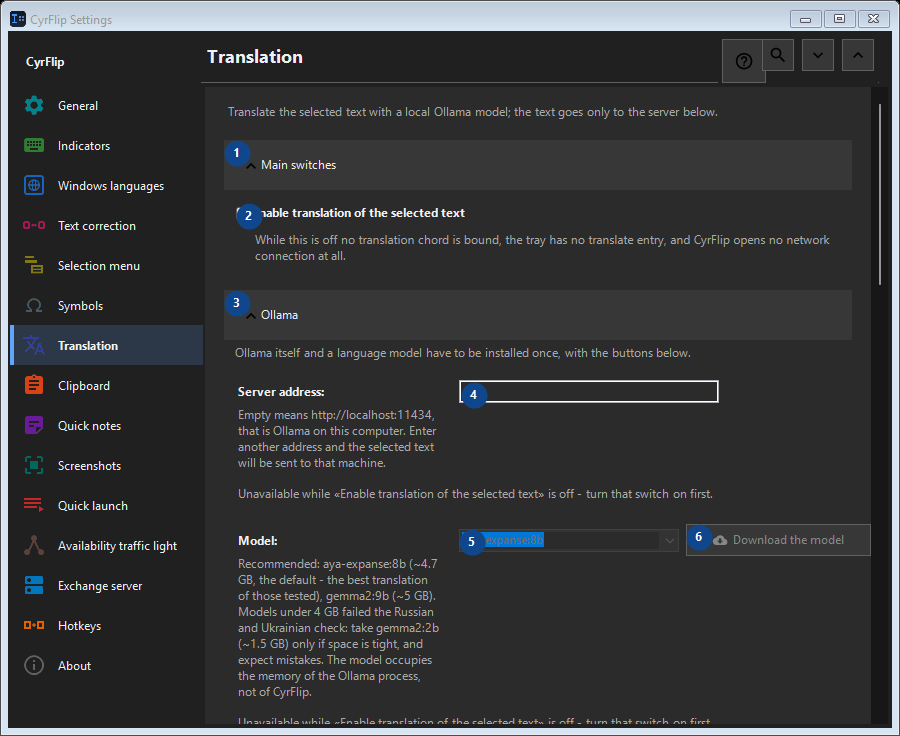Go to the Hotkeys page
This screenshot has height=736, width=900.
tap(106, 625)
